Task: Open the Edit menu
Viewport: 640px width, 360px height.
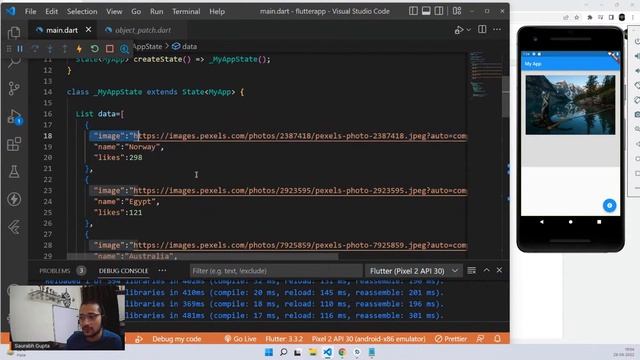Action: 51,11
